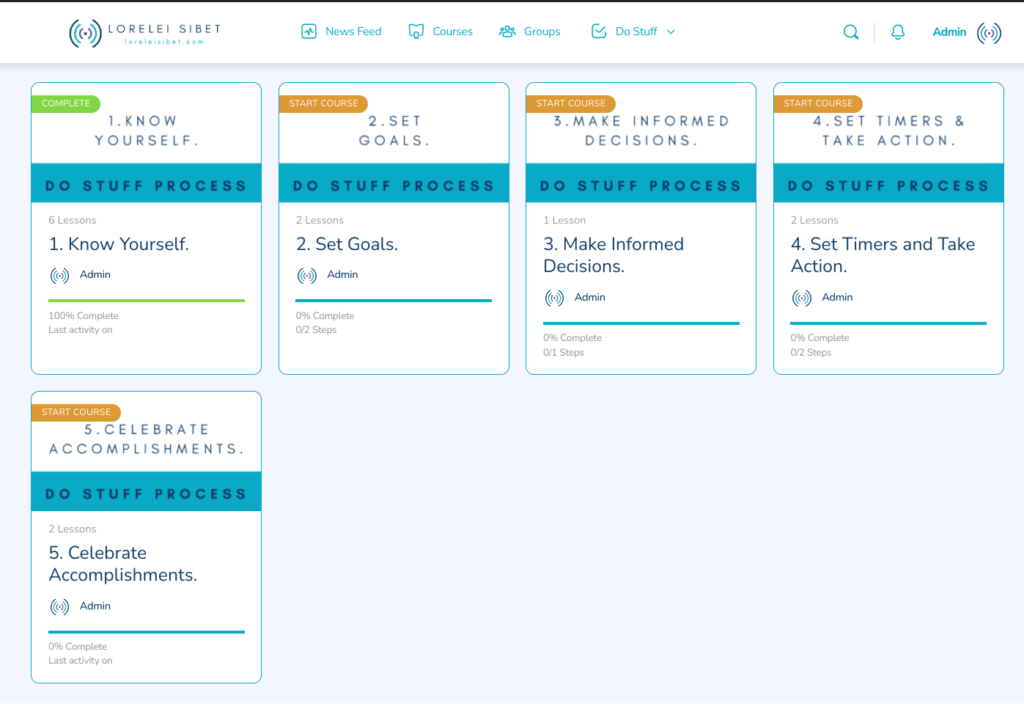Click Admin author name on Set Timers card

click(x=837, y=297)
